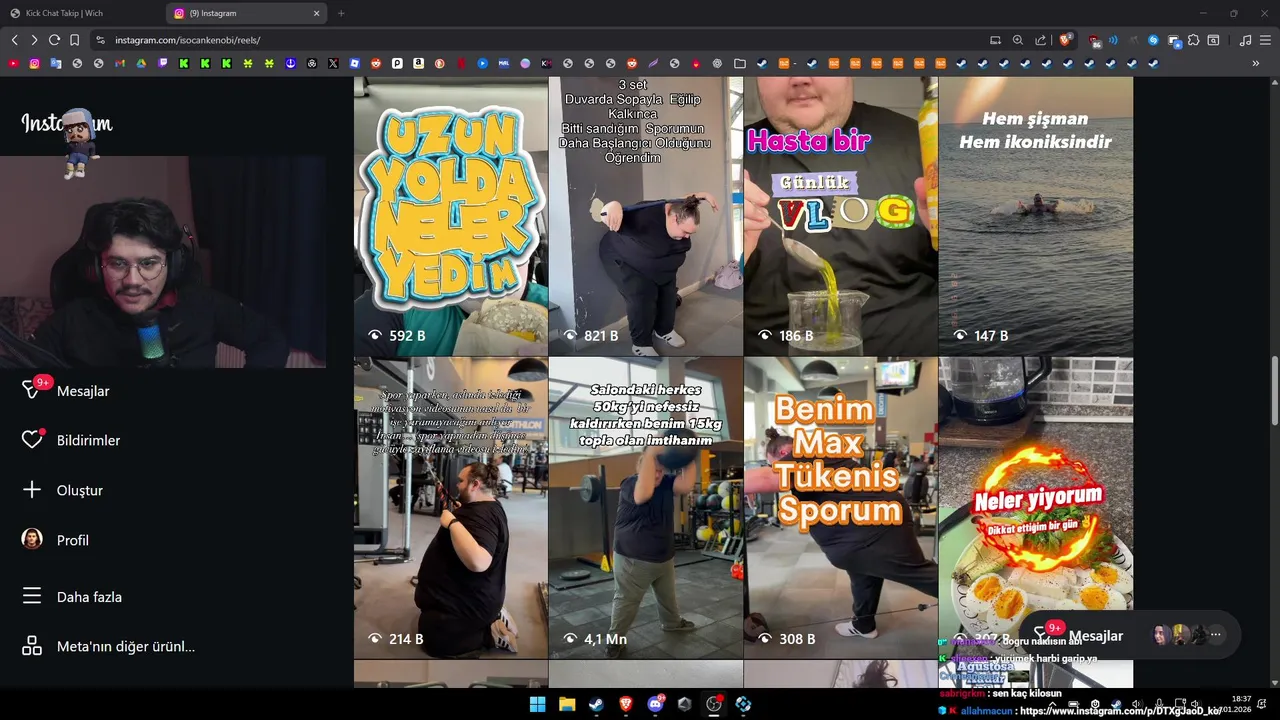The height and width of the screenshot is (720, 1280).
Task: Click the page vertical scrollbar thumb
Action: (x=1274, y=392)
